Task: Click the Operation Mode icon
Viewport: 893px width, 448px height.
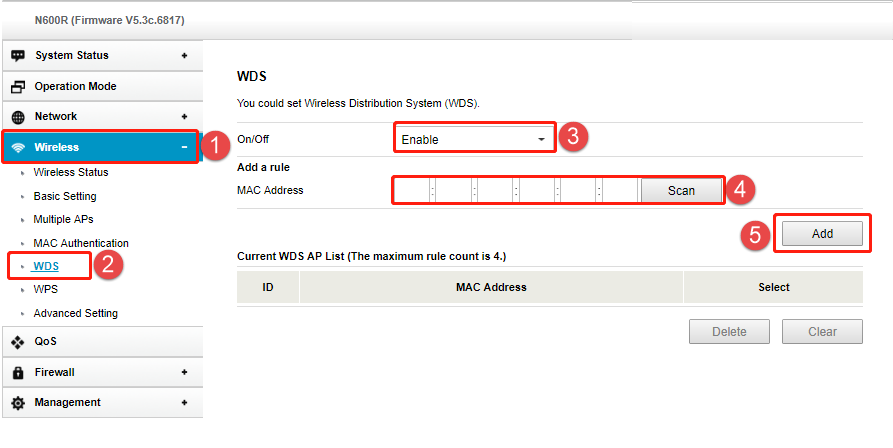Action: point(17,86)
